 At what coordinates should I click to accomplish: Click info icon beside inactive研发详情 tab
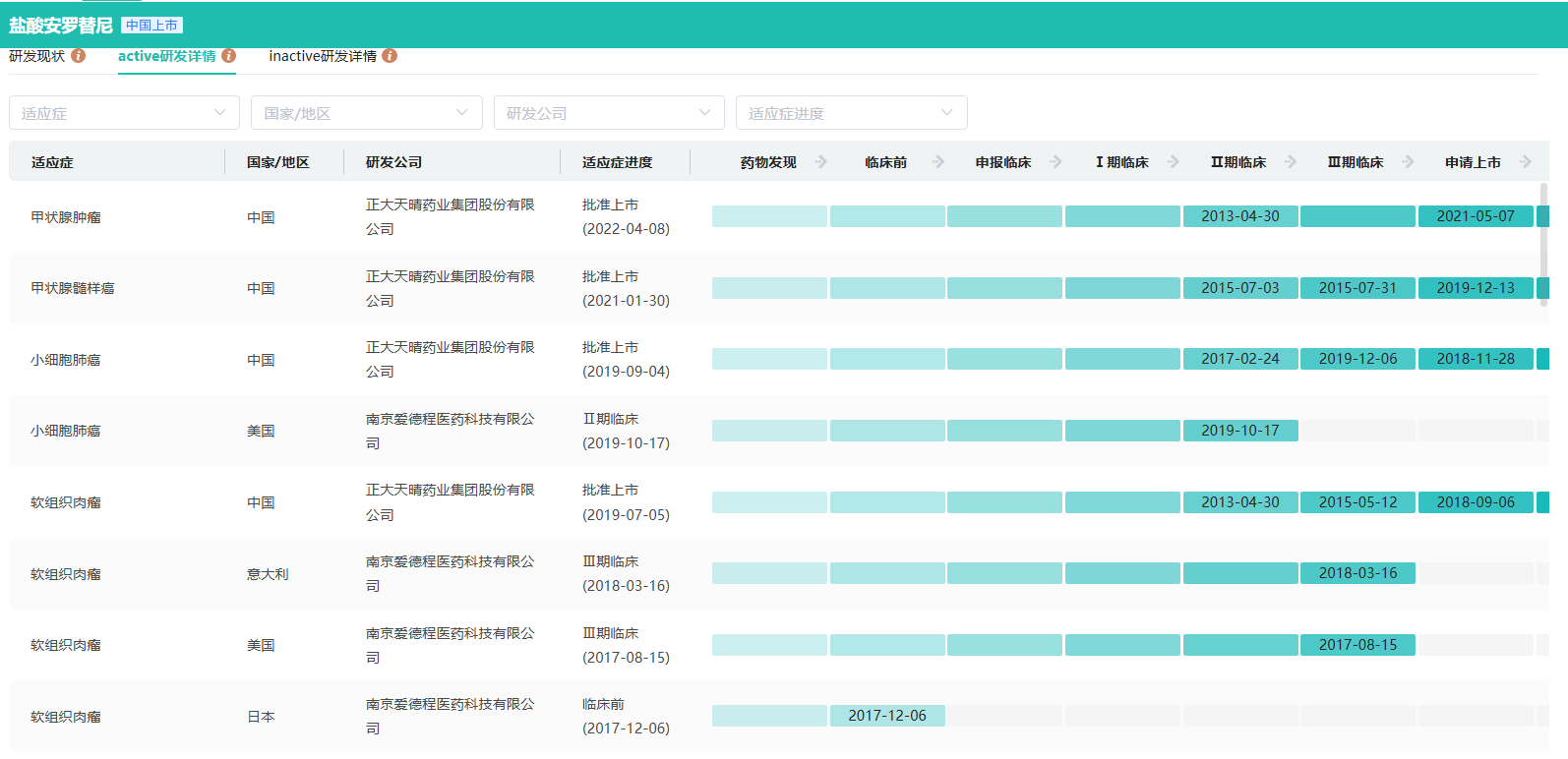390,56
